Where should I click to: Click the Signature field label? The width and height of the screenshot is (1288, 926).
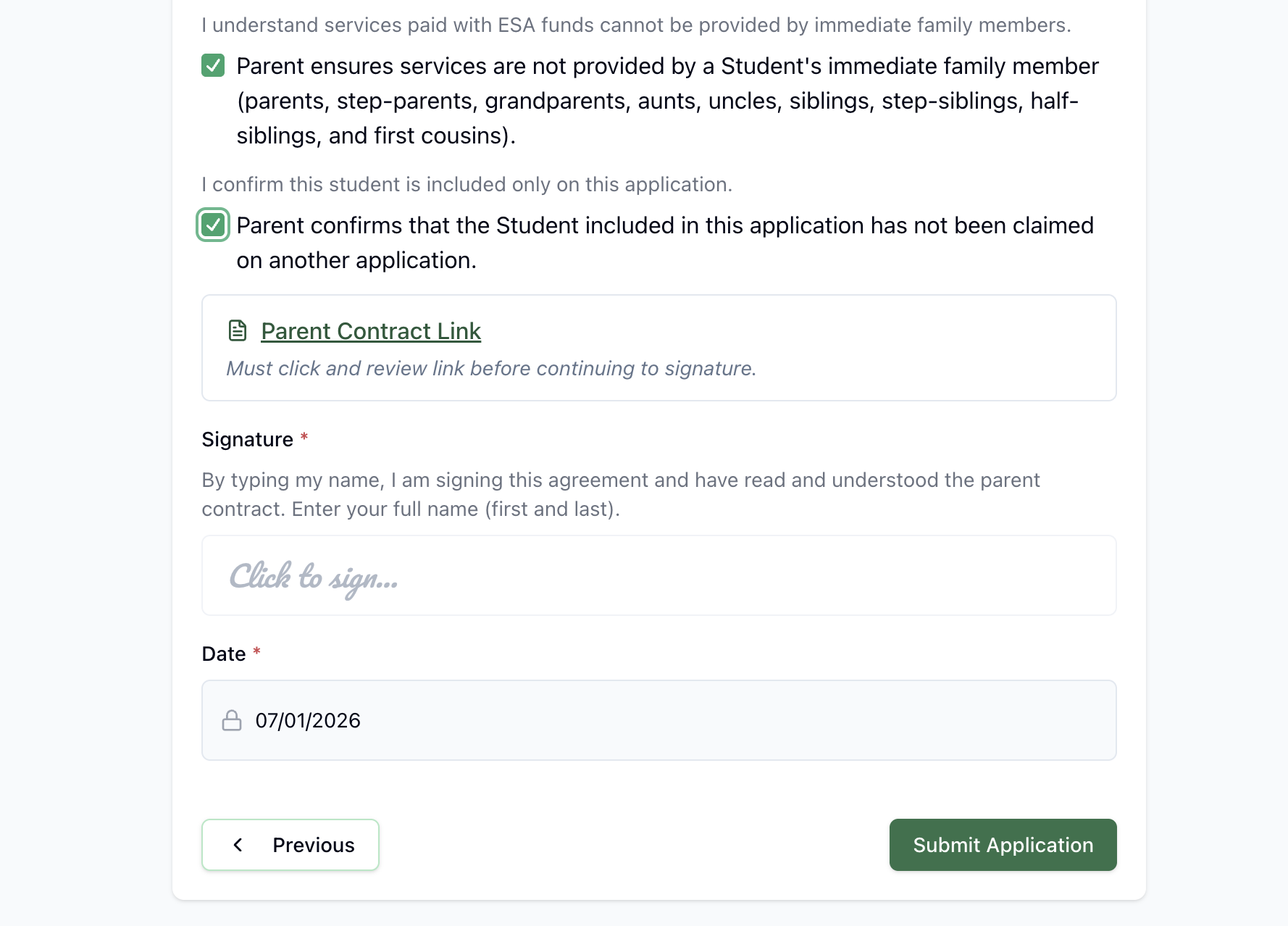(248, 439)
